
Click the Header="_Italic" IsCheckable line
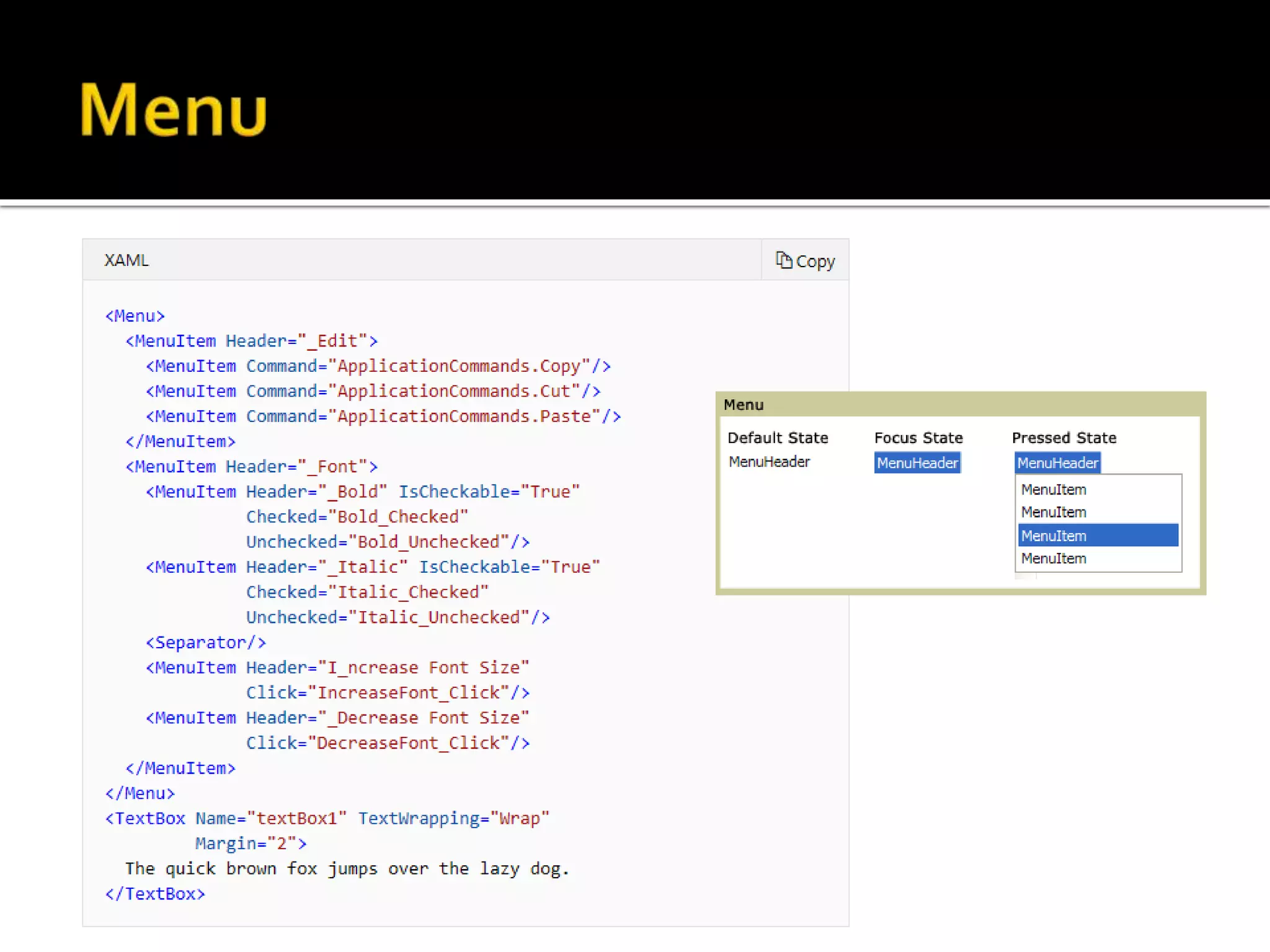pyautogui.click(x=373, y=567)
